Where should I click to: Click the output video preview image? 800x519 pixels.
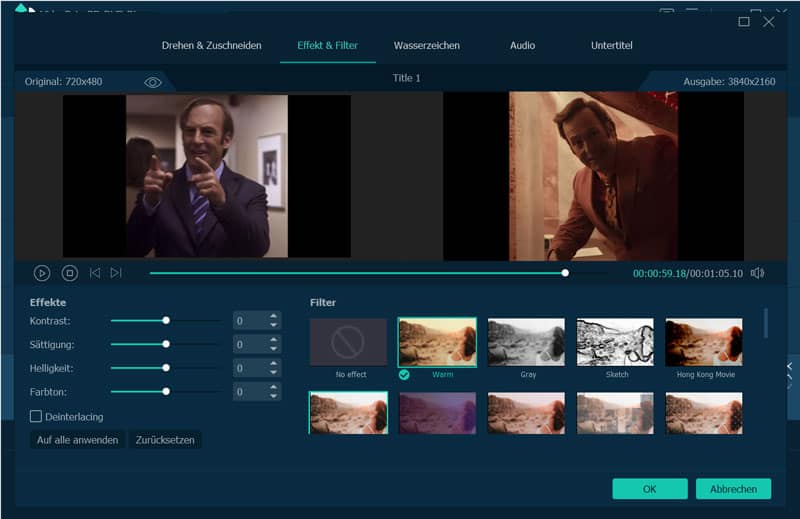(593, 176)
